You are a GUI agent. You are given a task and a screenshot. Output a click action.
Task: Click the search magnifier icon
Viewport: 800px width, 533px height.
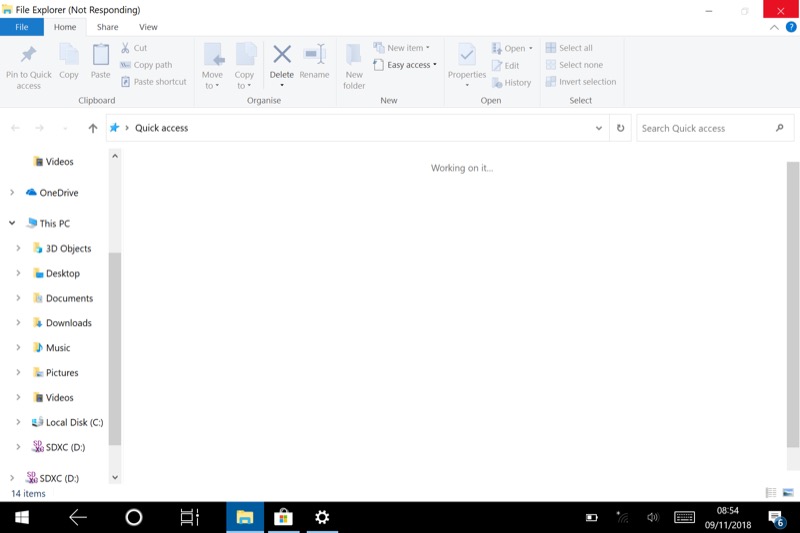pos(780,128)
